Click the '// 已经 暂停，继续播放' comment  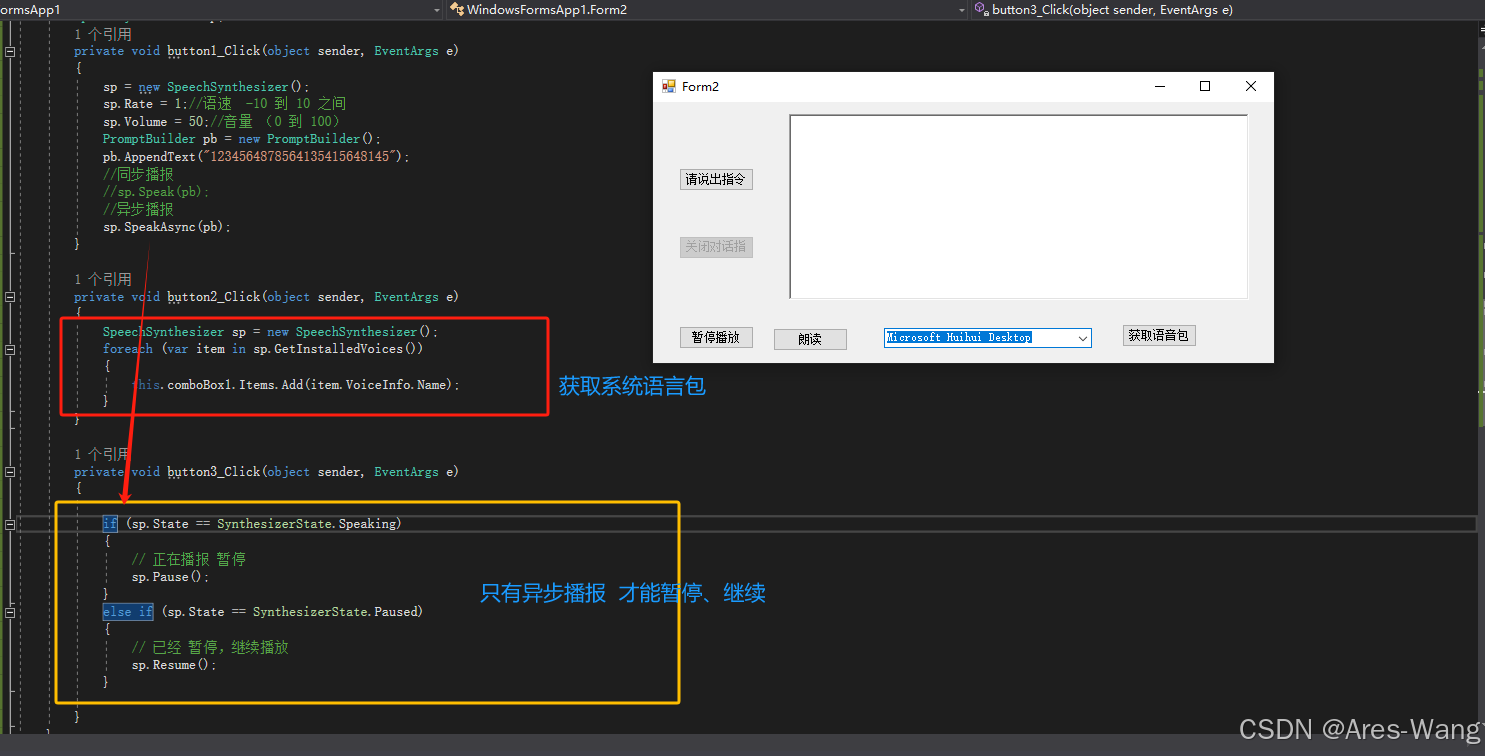pos(210,647)
